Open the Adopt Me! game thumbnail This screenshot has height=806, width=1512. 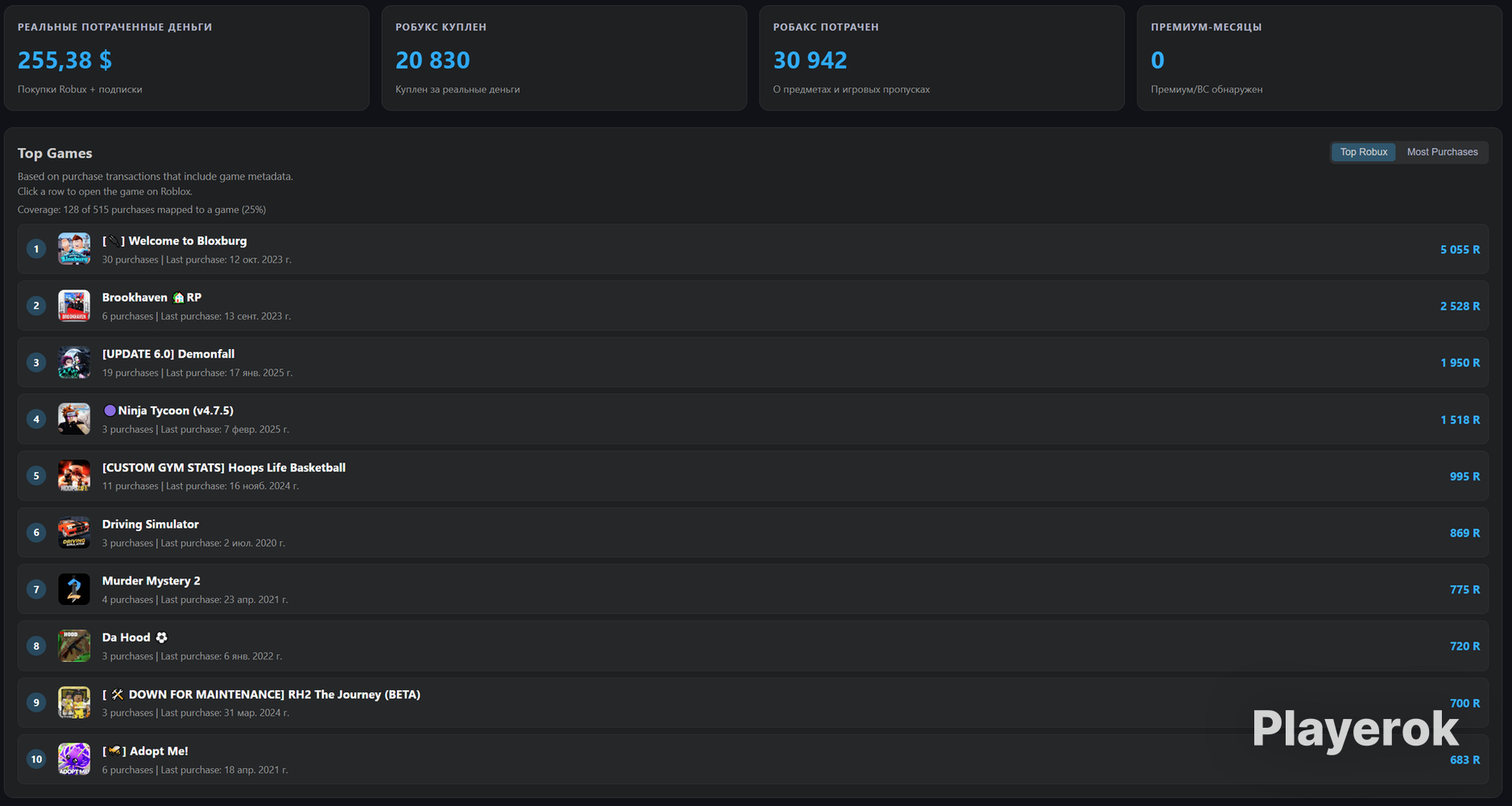click(x=74, y=759)
